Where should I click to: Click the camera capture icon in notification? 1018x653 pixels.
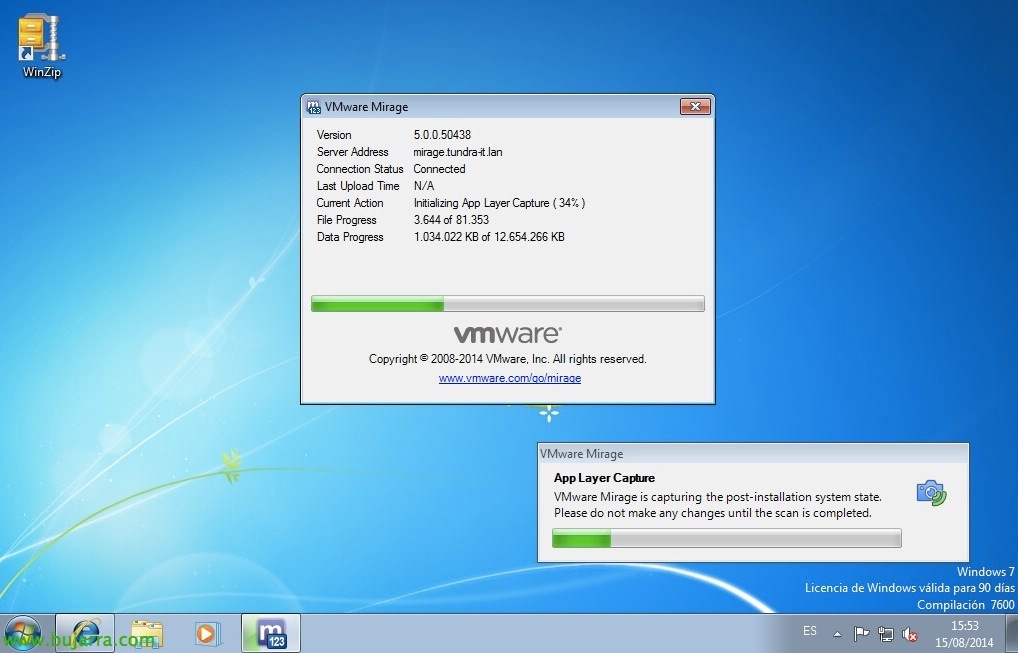931,493
